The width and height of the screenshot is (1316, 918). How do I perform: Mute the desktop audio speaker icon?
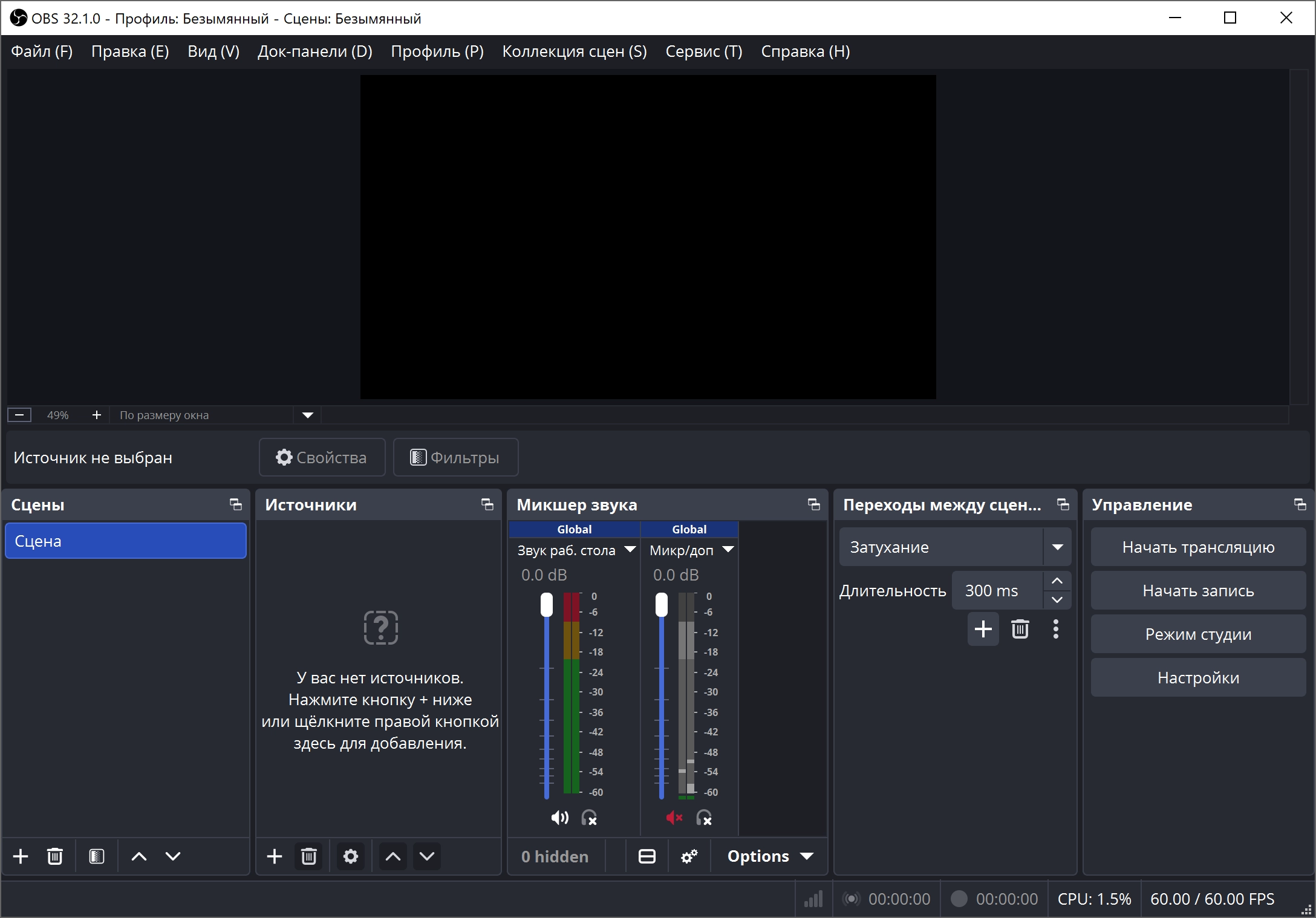click(559, 818)
